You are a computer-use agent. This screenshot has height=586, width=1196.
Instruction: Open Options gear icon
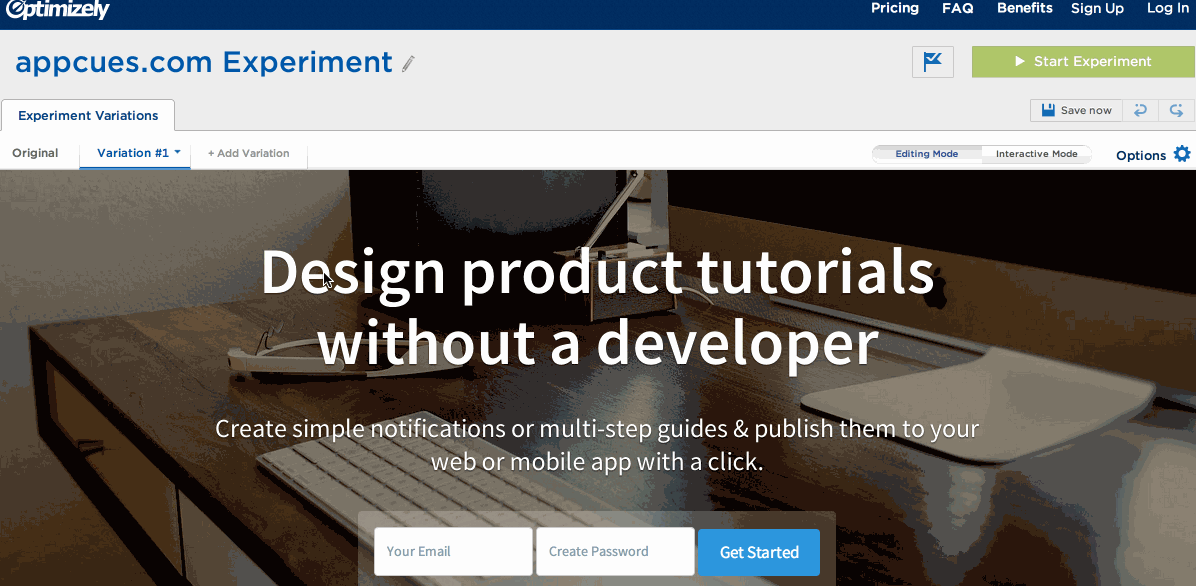(1182, 154)
